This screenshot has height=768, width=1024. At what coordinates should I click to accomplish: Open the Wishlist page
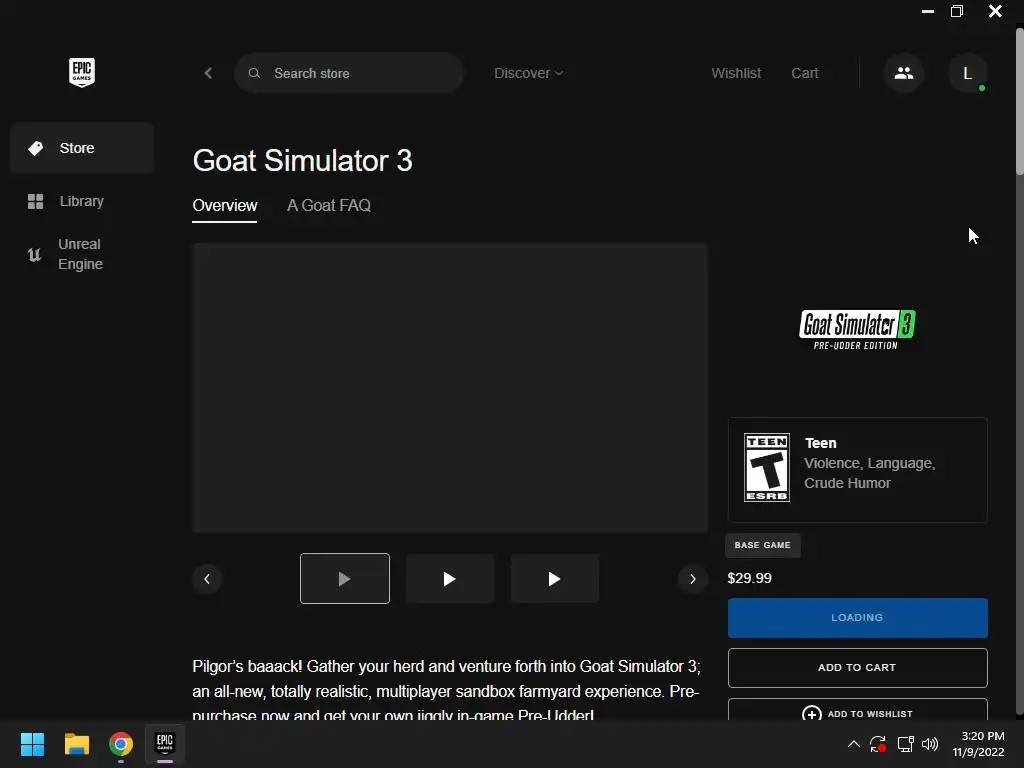[x=736, y=73]
